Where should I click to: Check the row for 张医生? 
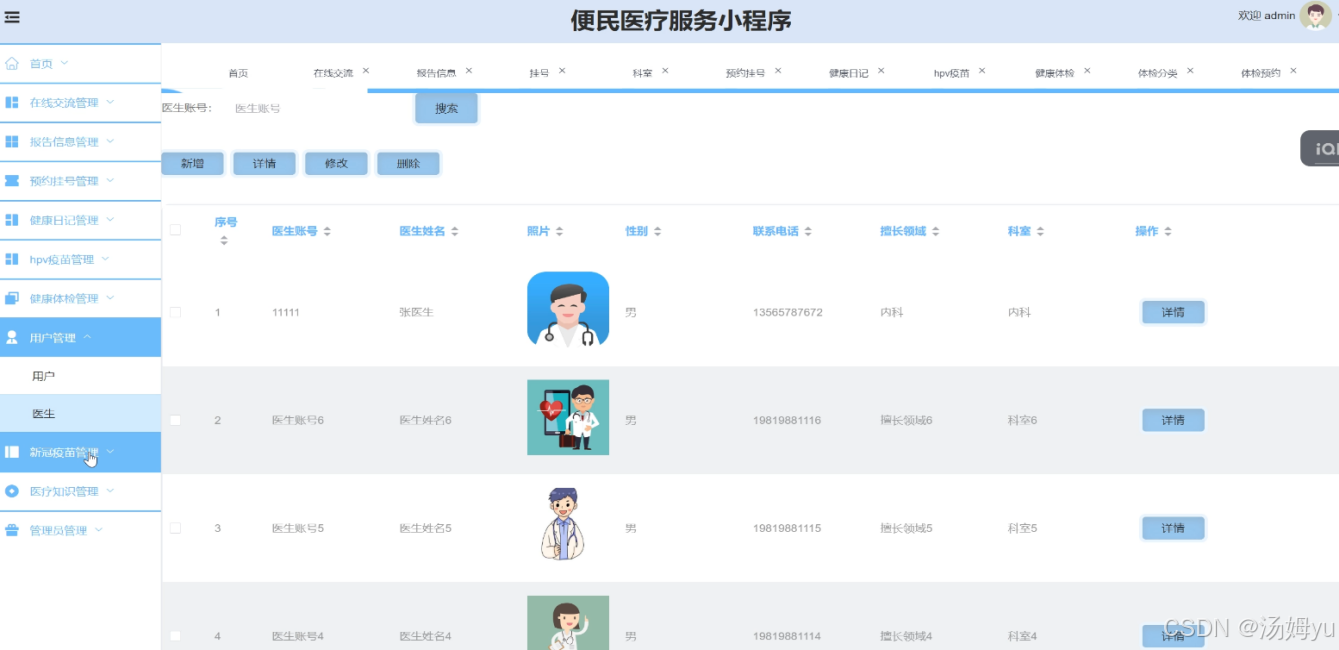click(x=176, y=312)
